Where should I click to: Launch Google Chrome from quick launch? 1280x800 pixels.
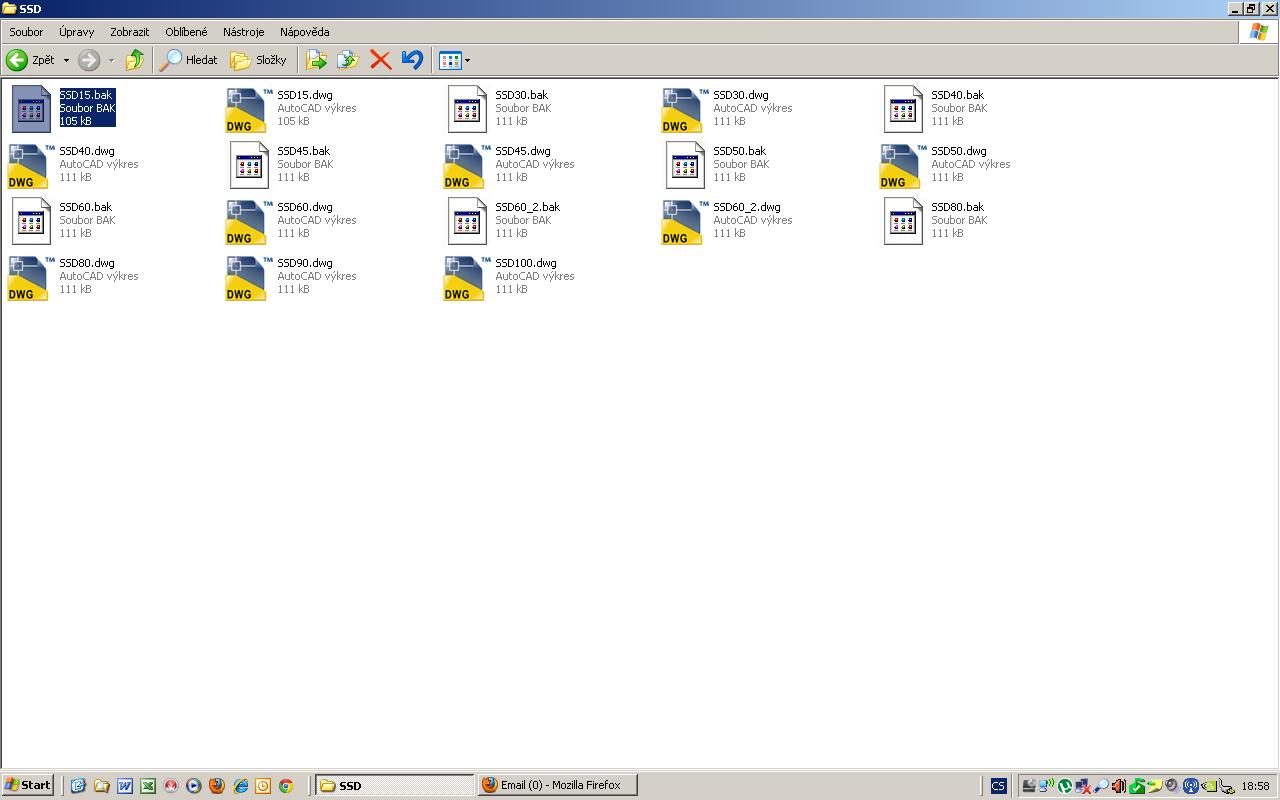pos(286,786)
